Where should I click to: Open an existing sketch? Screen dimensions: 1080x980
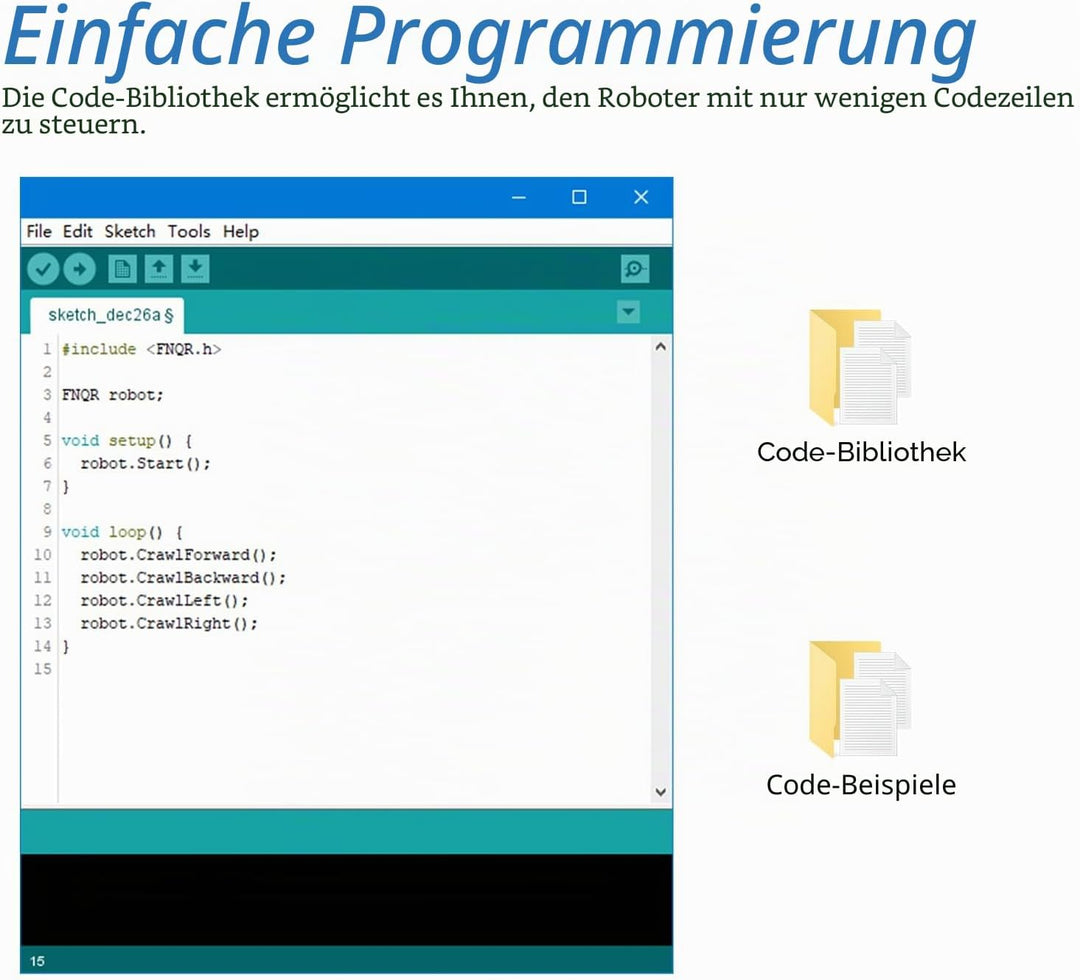pyautogui.click(x=159, y=269)
